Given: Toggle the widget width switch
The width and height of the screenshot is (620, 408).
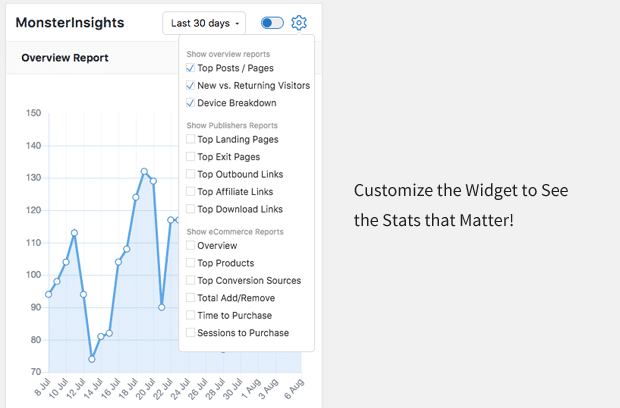Looking at the screenshot, I should [272, 23].
